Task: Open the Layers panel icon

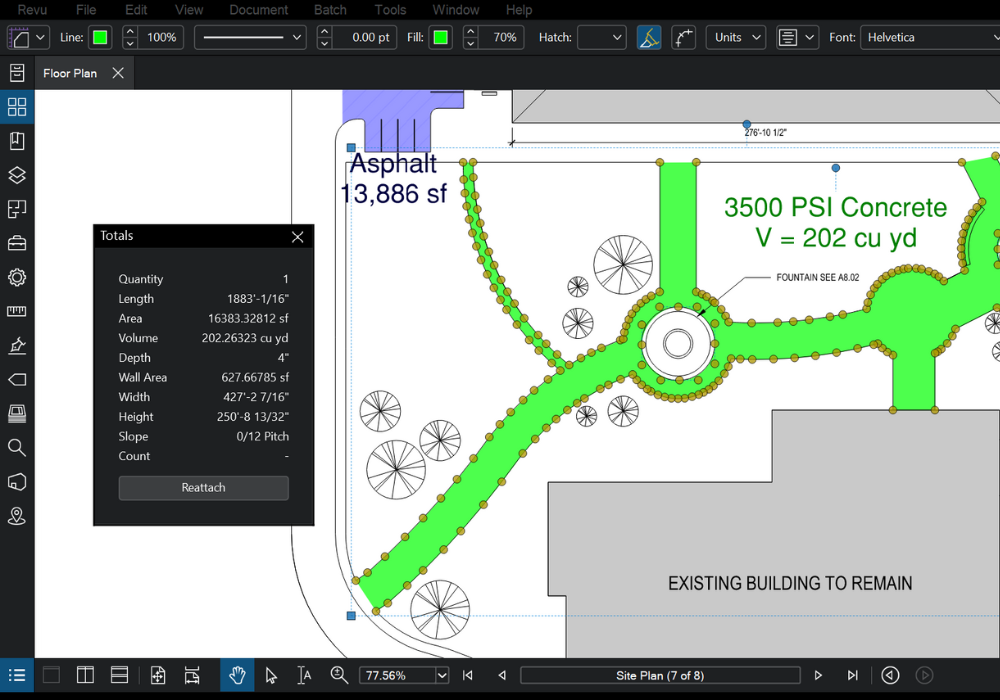Action: [x=17, y=175]
